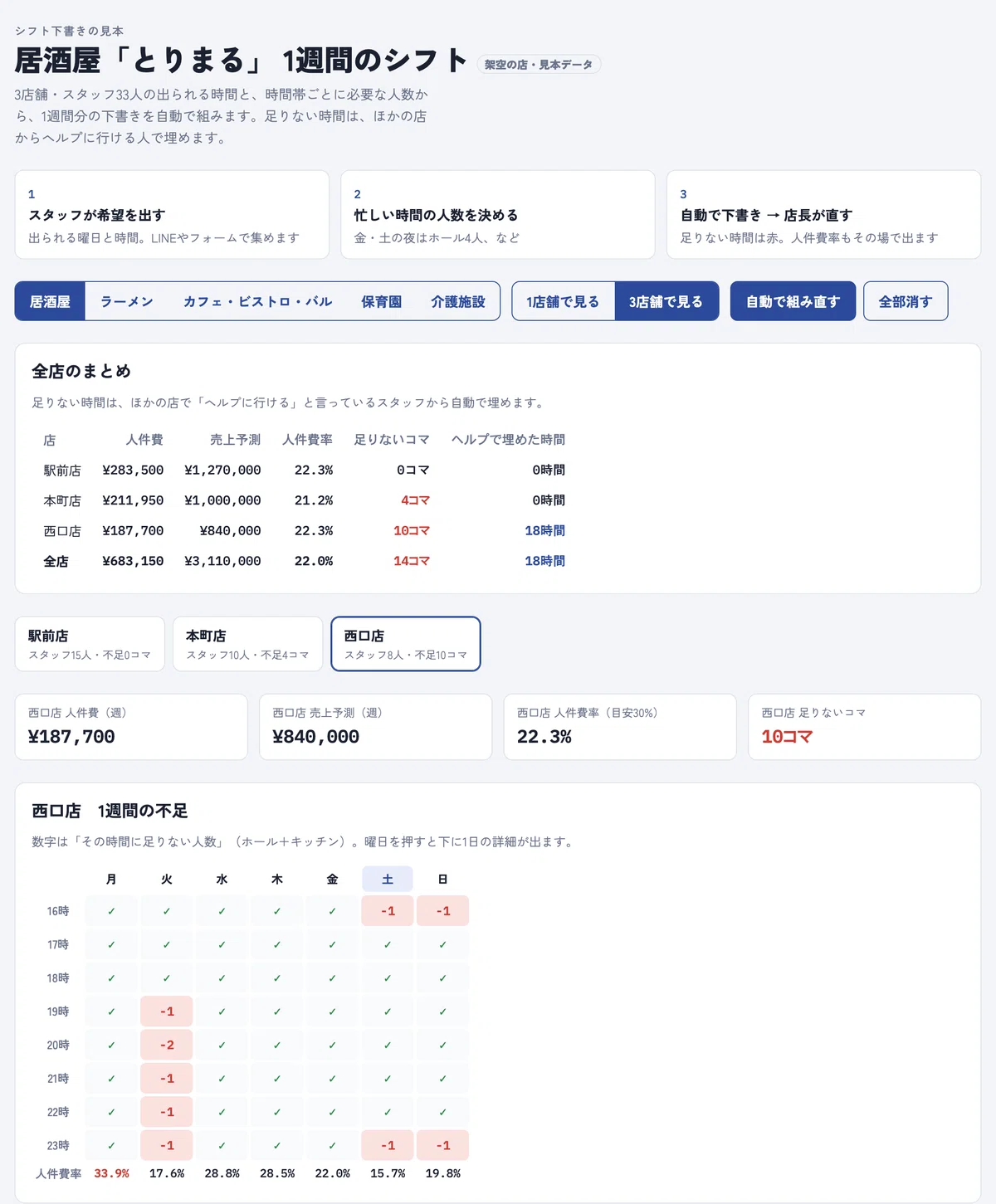The image size is (996, 1204).
Task: Click Saturday labor rate 15.7%
Action: click(388, 1173)
